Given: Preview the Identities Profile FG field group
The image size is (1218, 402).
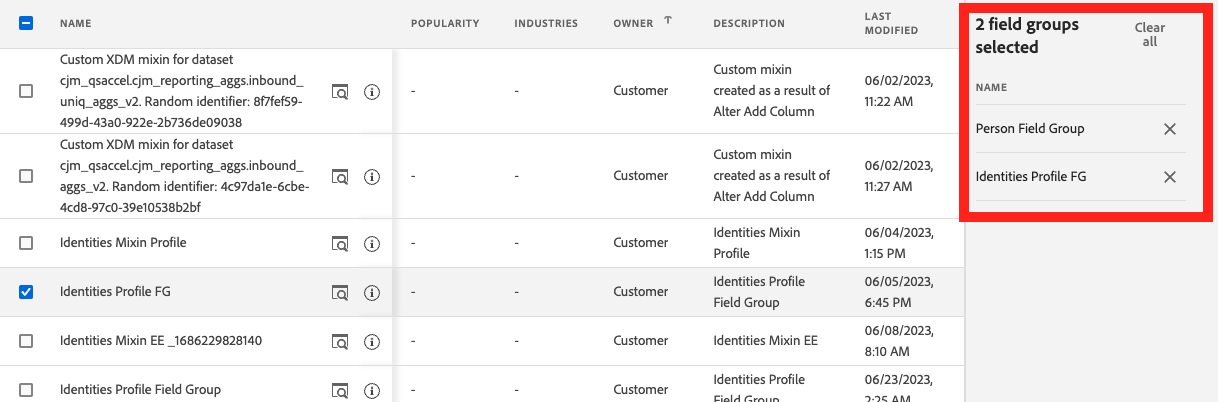Looking at the screenshot, I should pos(340,292).
